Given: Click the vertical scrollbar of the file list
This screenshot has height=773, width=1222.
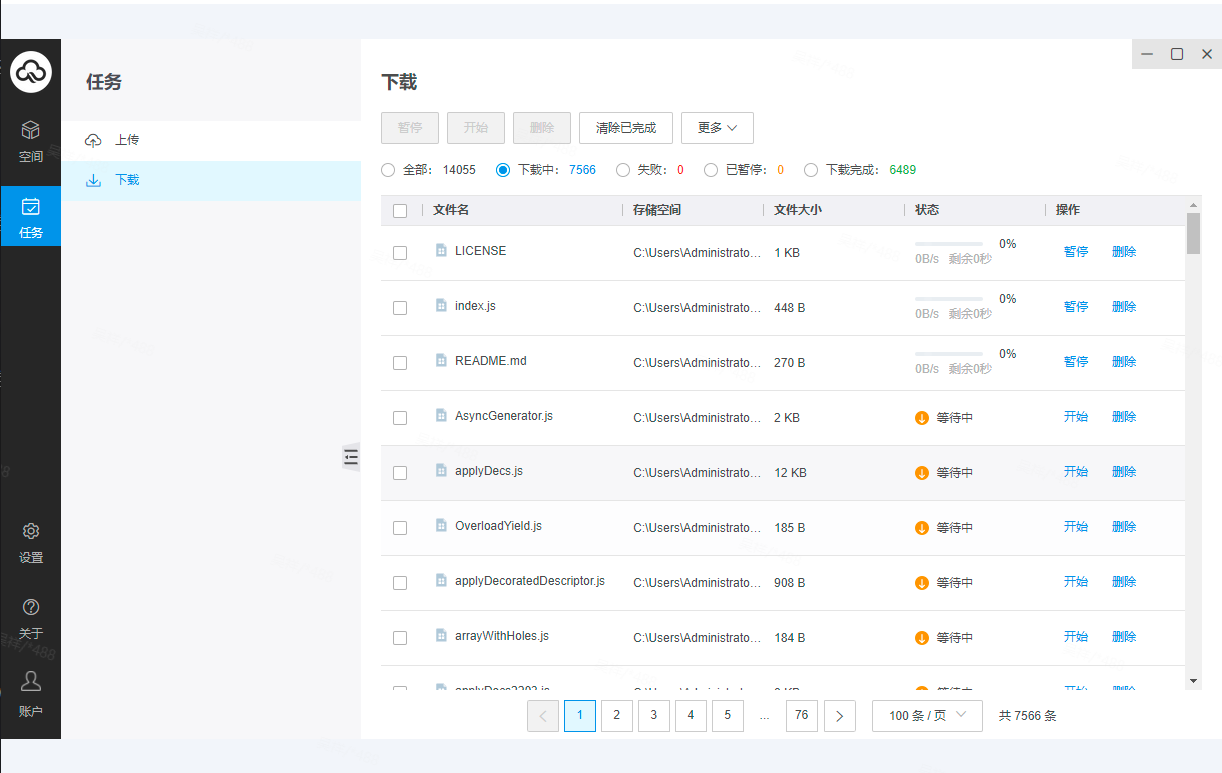Looking at the screenshot, I should [1193, 235].
